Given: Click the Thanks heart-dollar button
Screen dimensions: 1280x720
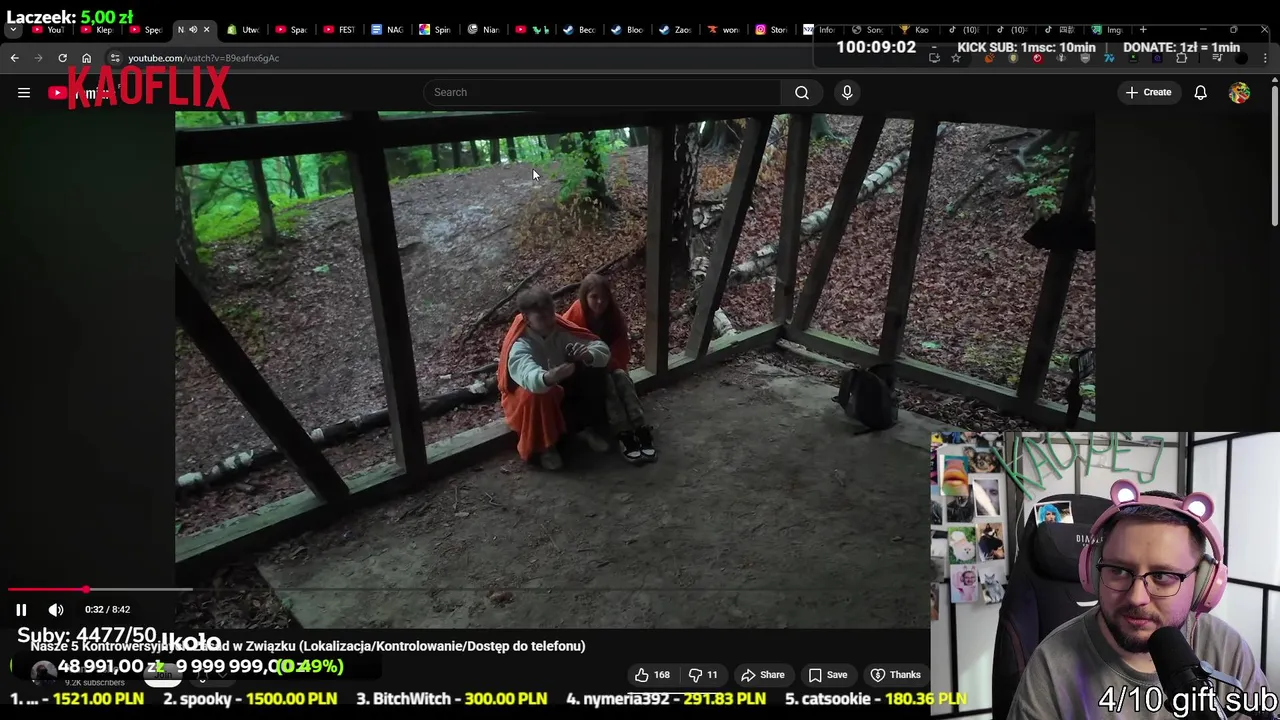Looking at the screenshot, I should point(895,675).
